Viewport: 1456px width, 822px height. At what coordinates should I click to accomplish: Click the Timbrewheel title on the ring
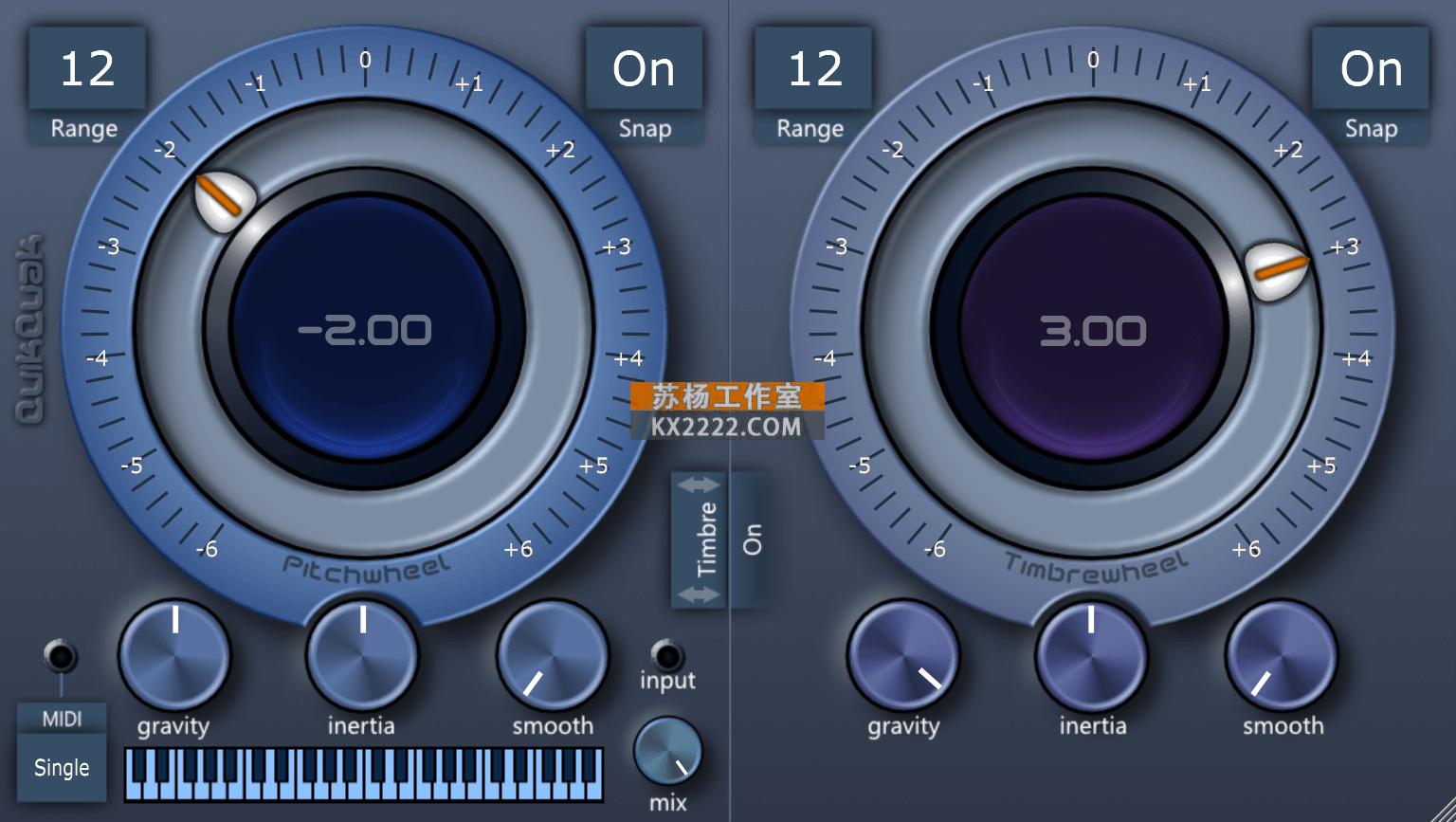point(1095,567)
